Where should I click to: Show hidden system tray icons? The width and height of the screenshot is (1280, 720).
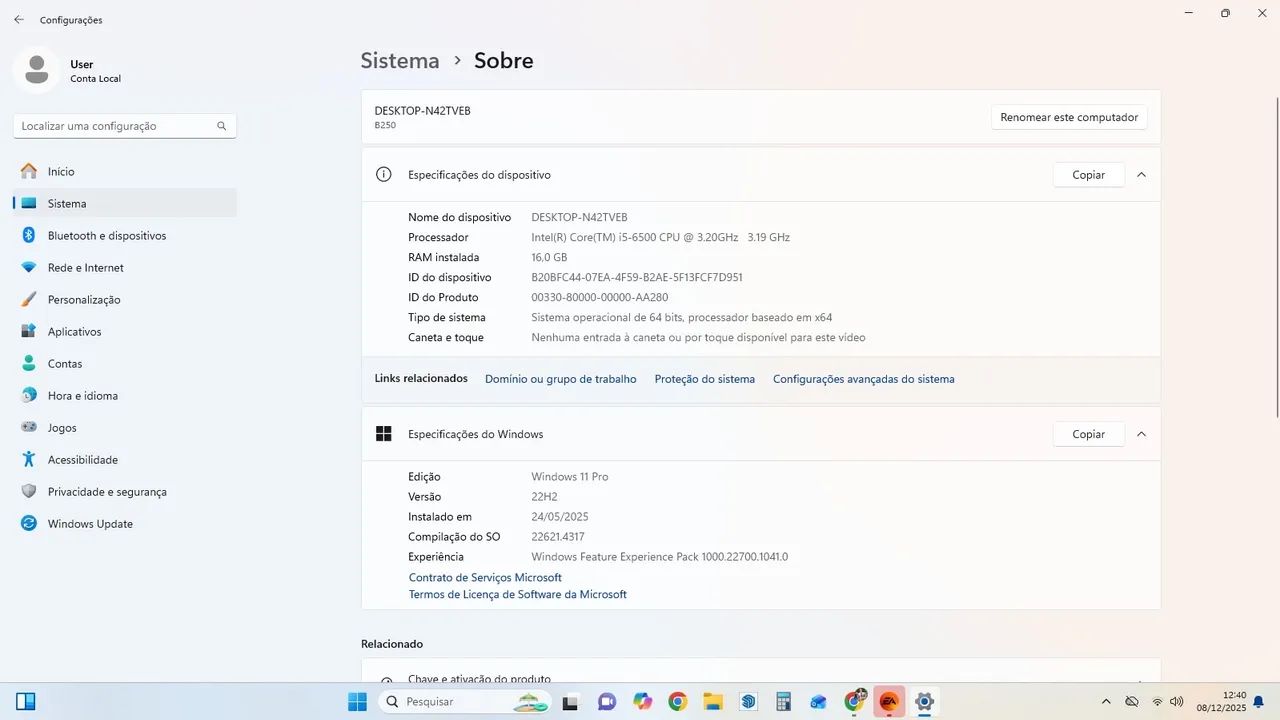[x=1106, y=702]
